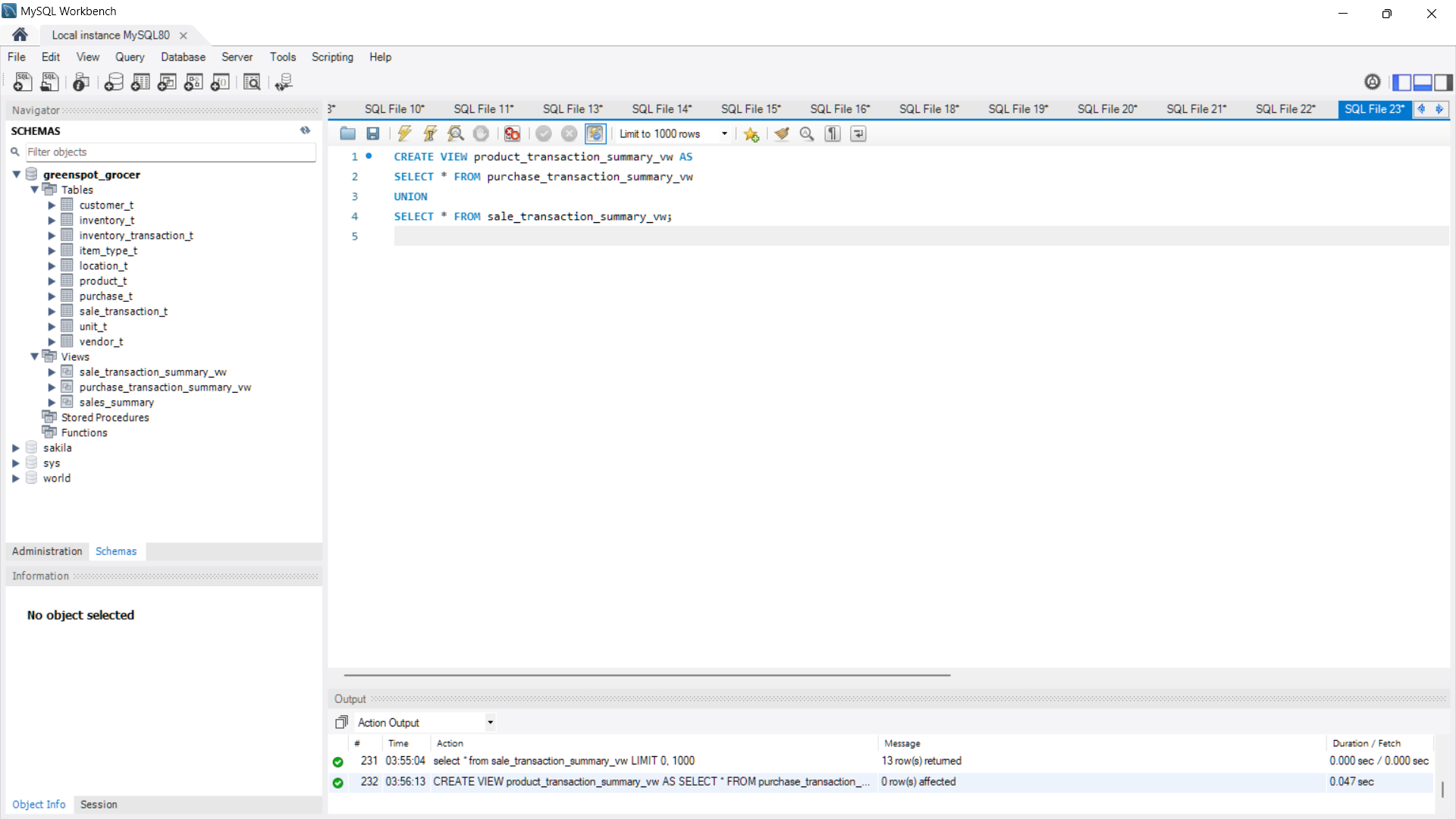Image resolution: width=1456 pixels, height=819 pixels.
Task: Create a new SQL tab icon
Action: click(x=23, y=82)
